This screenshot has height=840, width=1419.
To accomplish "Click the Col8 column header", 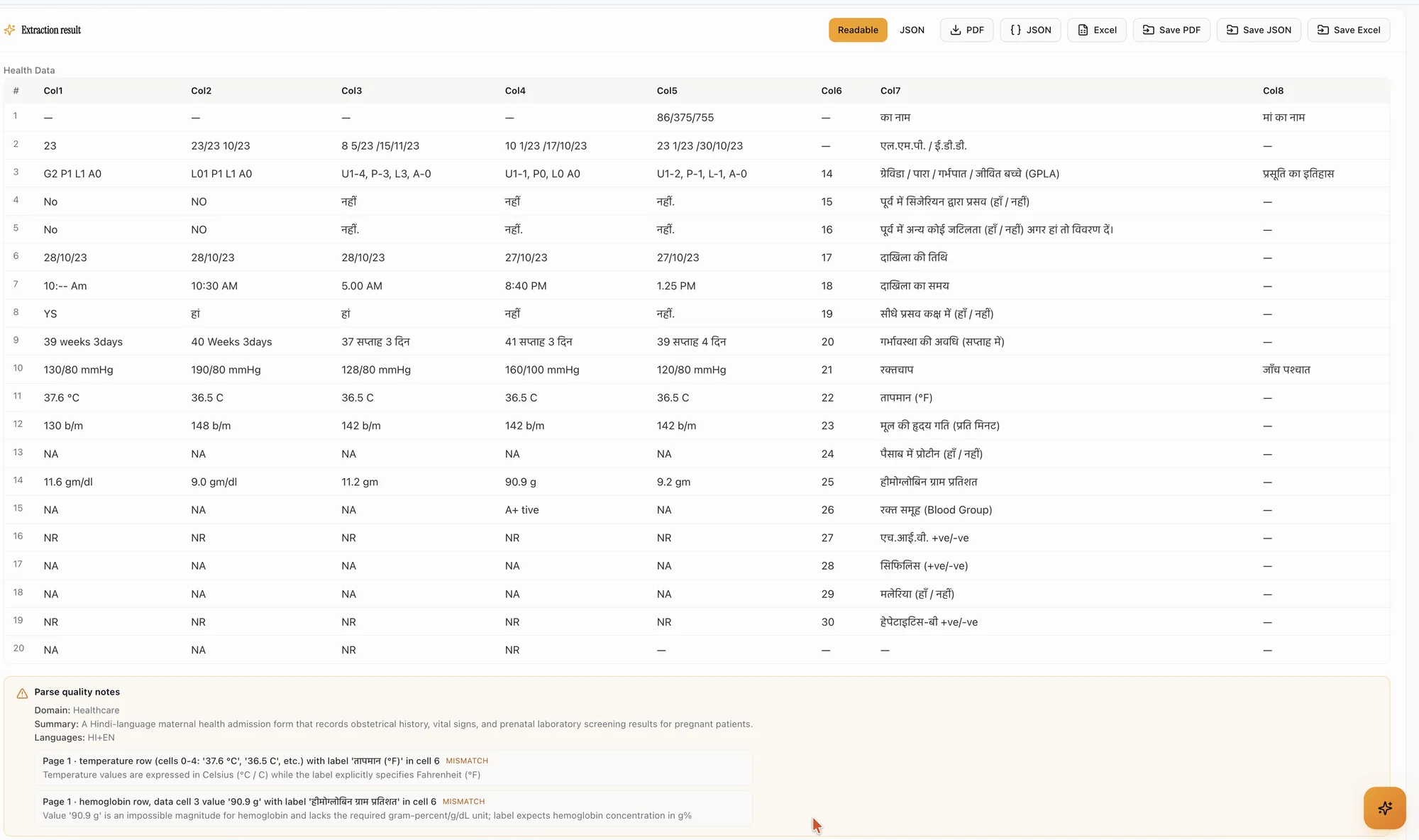I will pyautogui.click(x=1273, y=91).
